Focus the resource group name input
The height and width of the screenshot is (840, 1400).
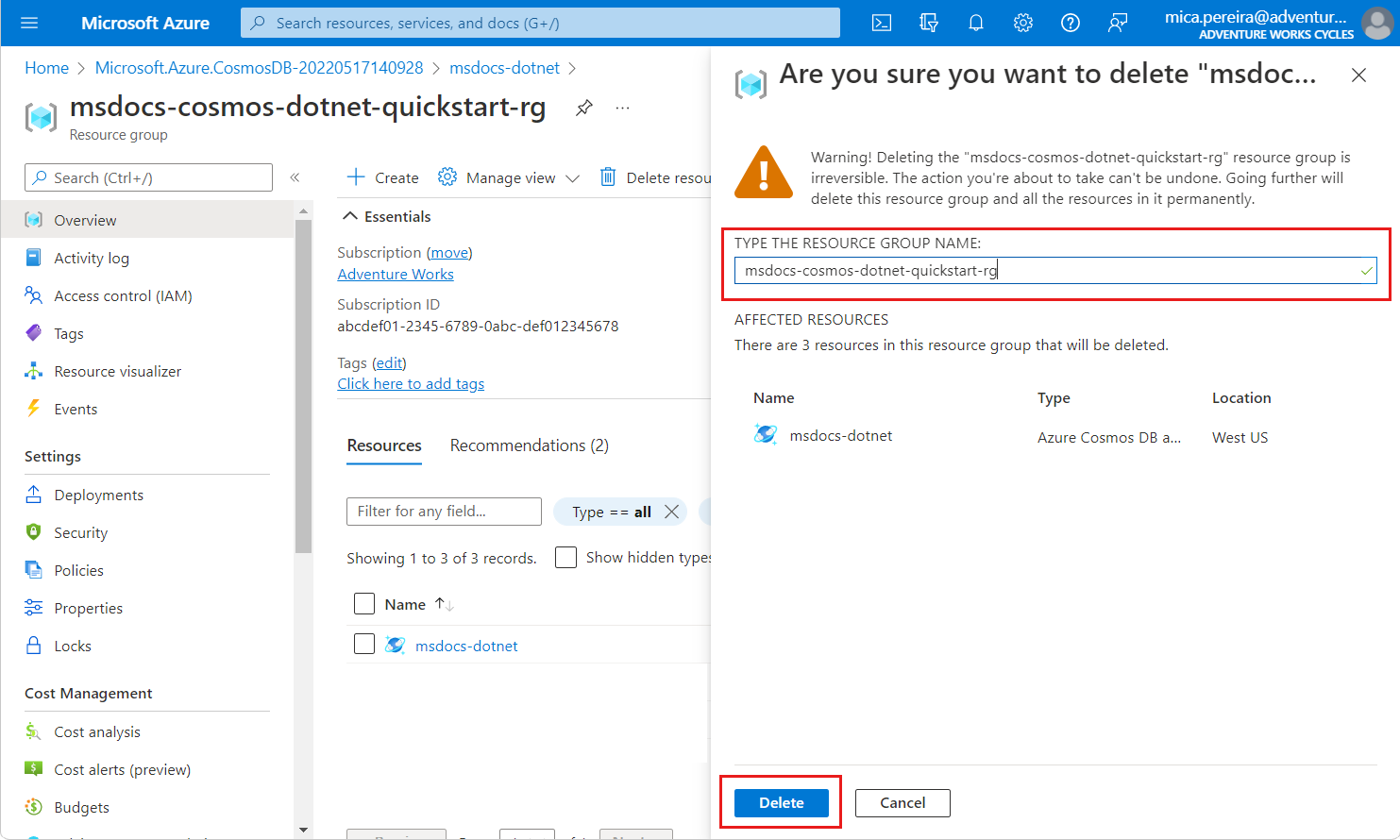tap(1055, 271)
